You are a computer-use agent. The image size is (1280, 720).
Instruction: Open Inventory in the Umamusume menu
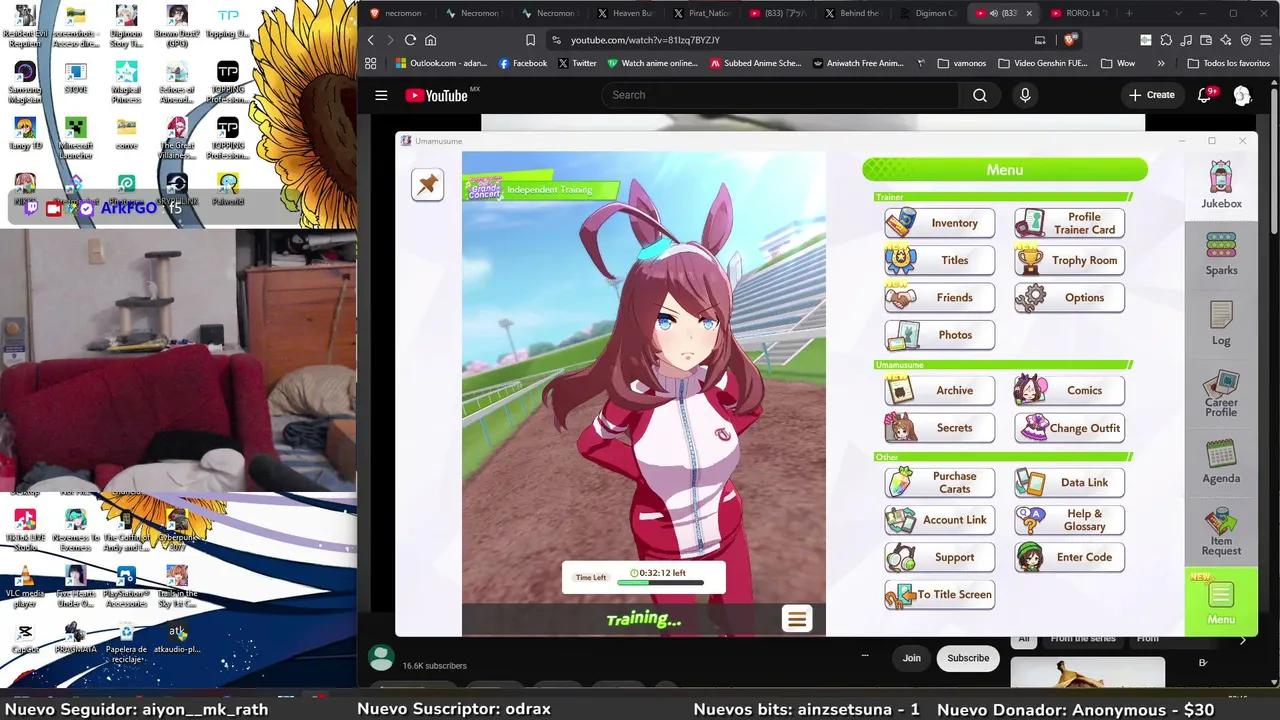pyautogui.click(x=940, y=223)
